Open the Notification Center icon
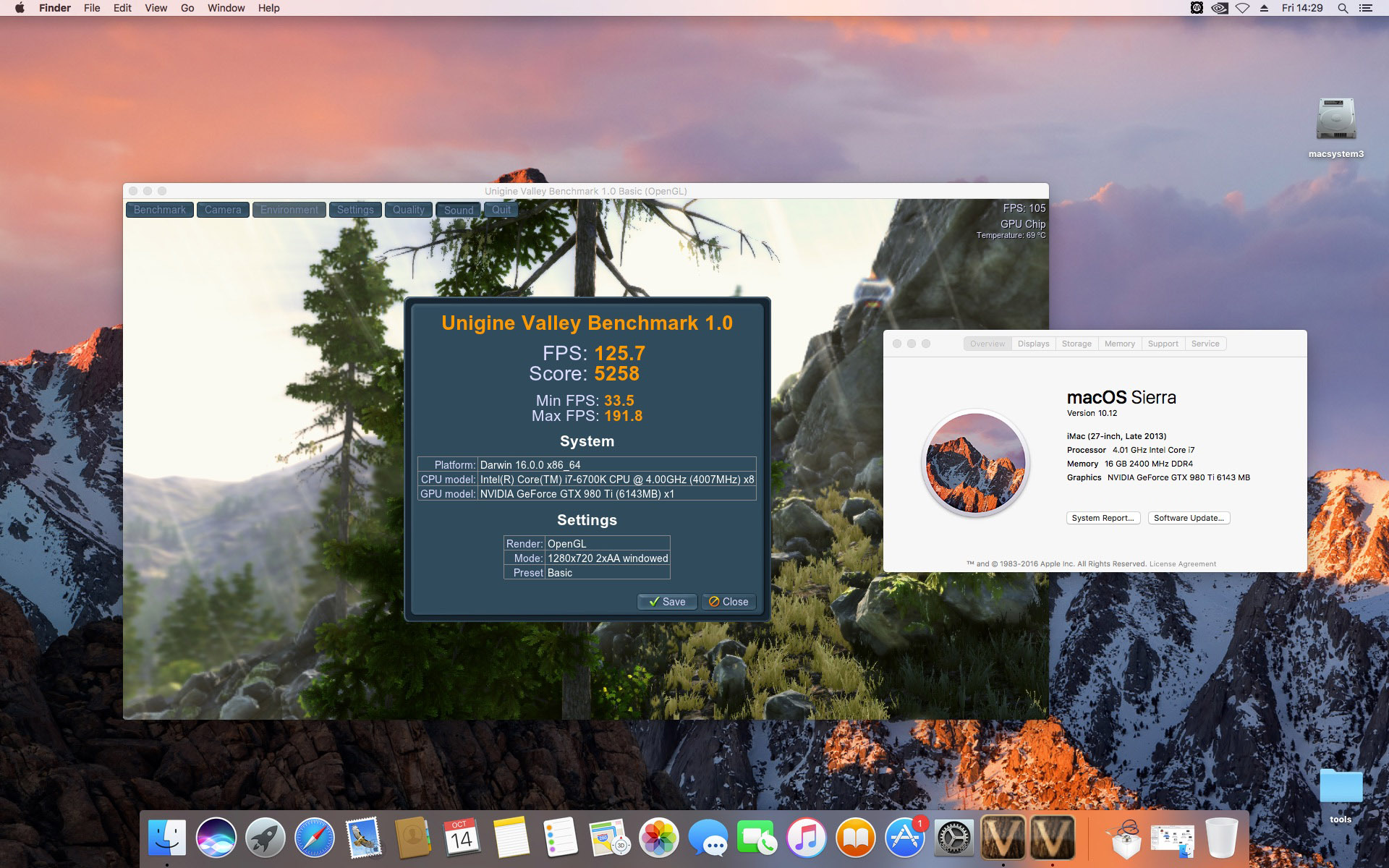This screenshot has height=868, width=1389. click(1366, 8)
